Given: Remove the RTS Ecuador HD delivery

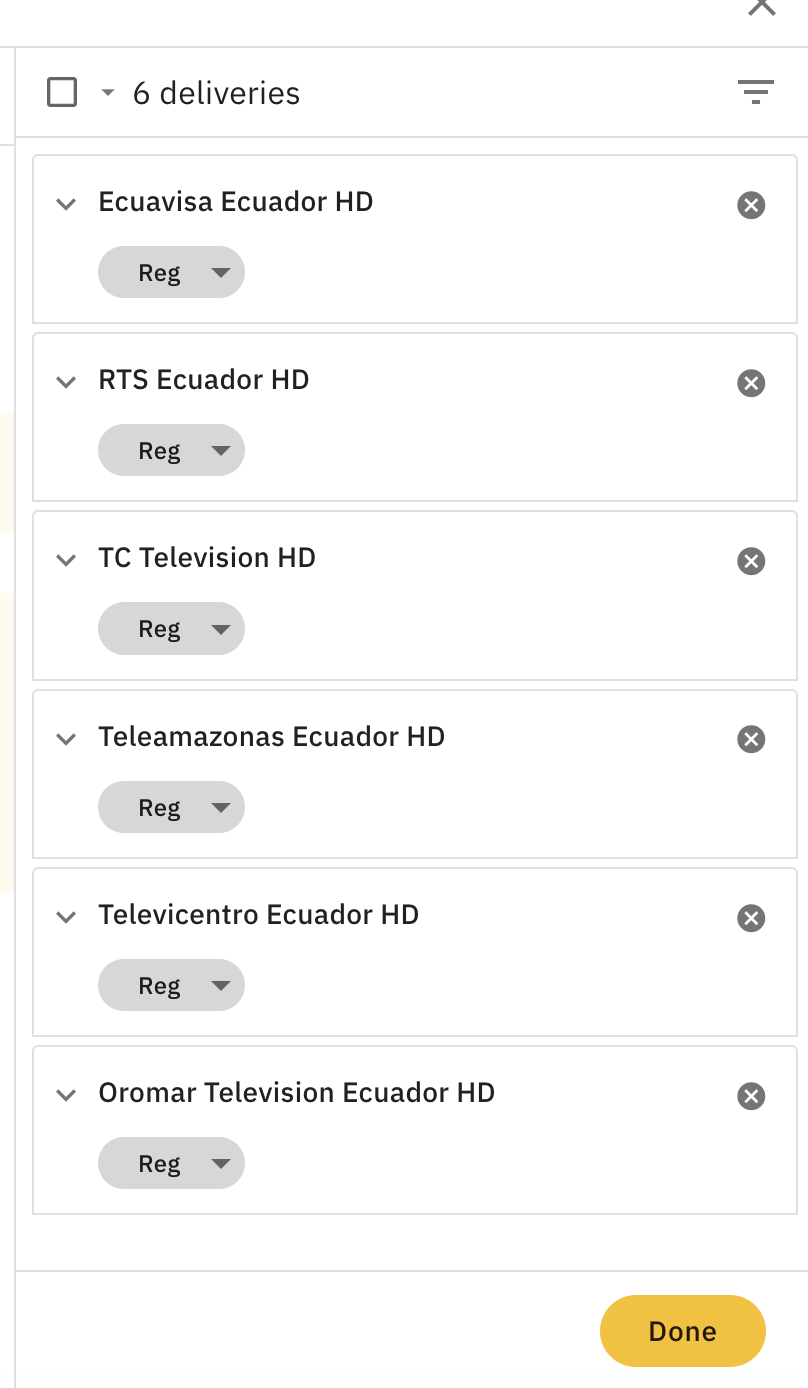Looking at the screenshot, I should coord(751,383).
